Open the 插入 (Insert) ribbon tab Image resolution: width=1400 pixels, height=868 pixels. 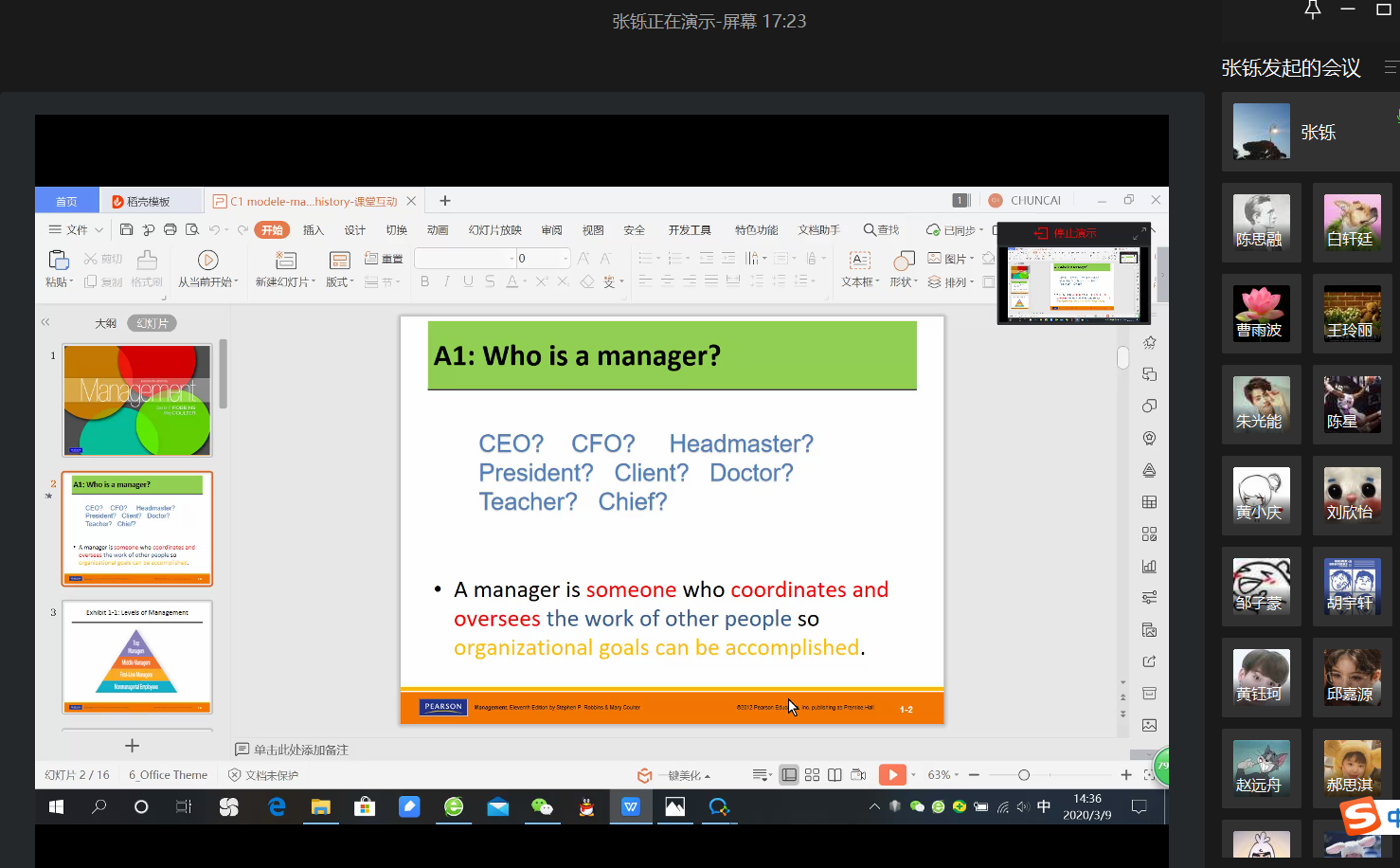pyautogui.click(x=314, y=230)
